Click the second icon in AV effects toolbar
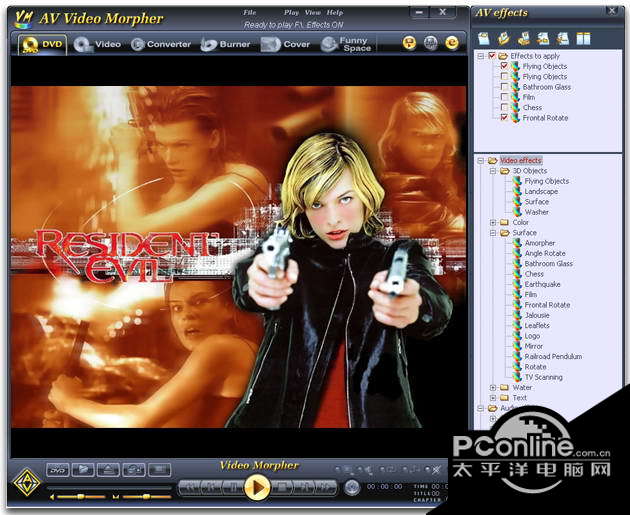The height and width of the screenshot is (515, 630). [x=504, y=39]
